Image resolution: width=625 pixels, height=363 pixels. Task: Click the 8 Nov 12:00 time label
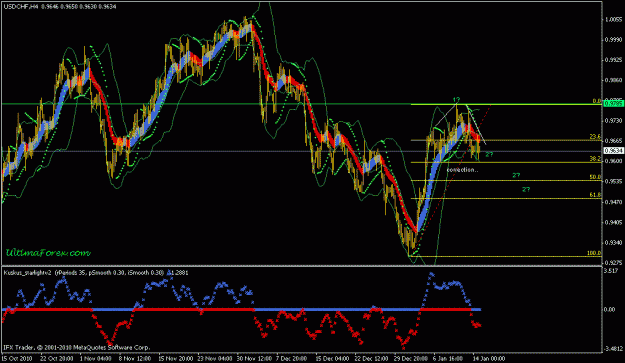[x=135, y=358]
